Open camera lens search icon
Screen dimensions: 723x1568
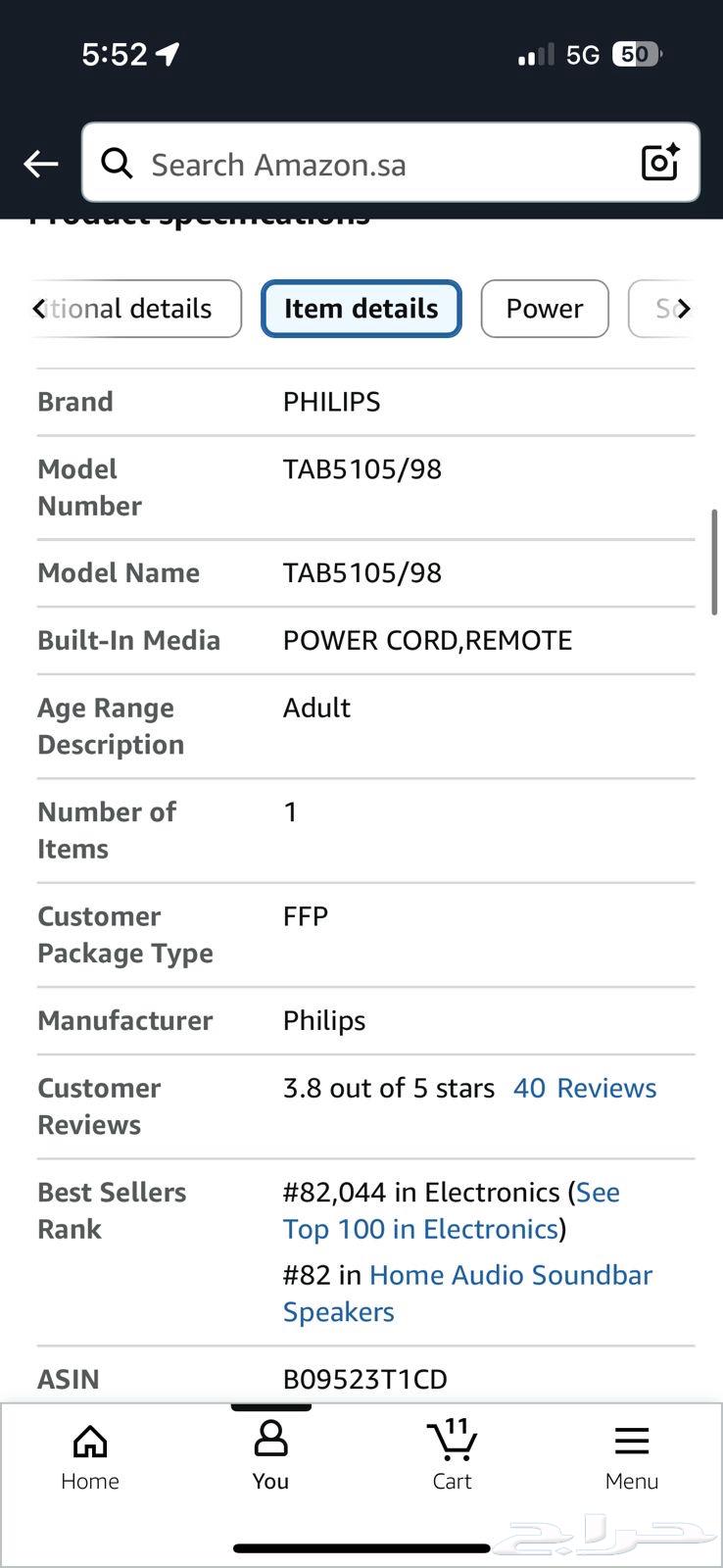point(660,163)
